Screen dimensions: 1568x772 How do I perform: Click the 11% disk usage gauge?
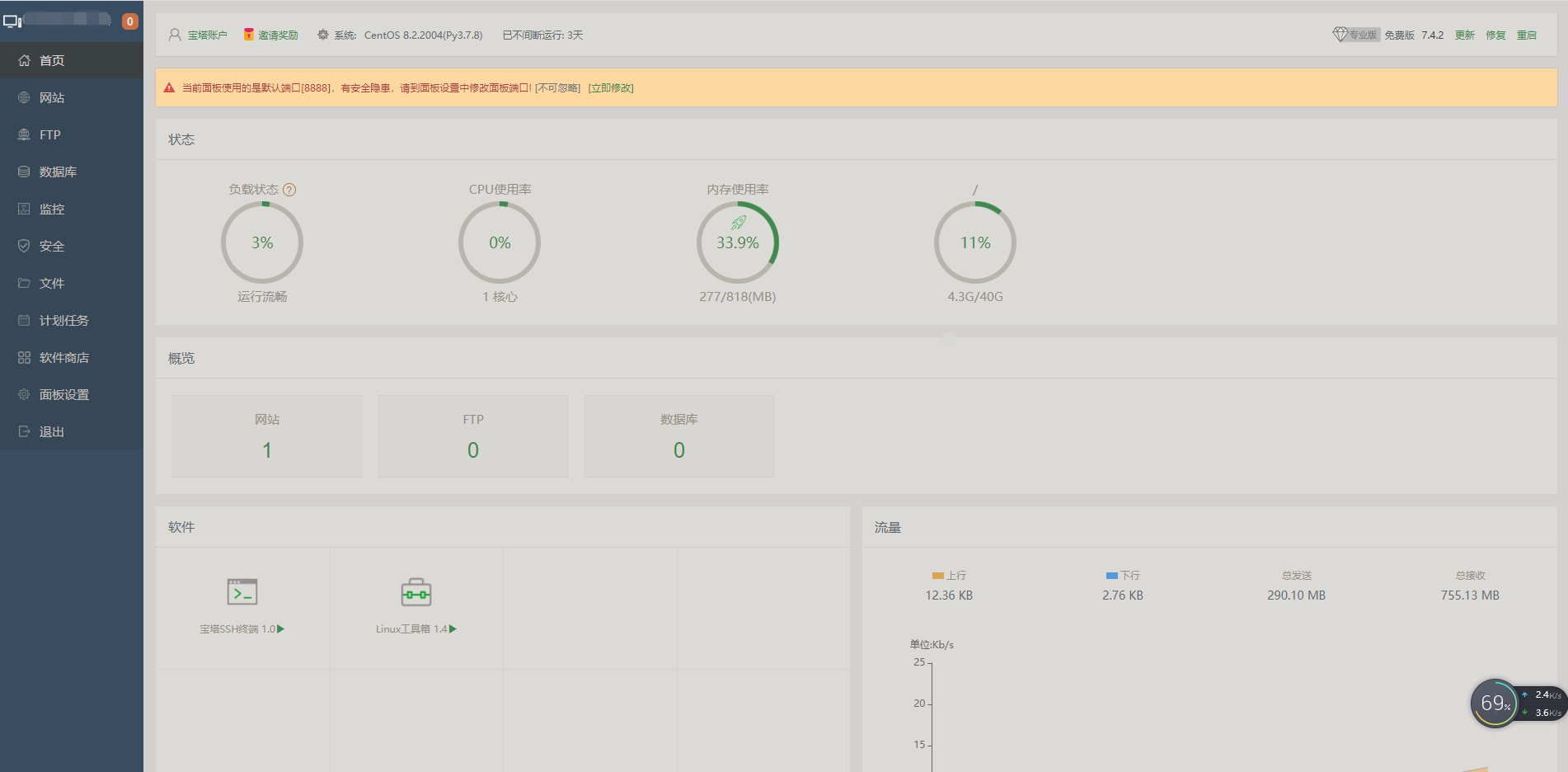pos(975,242)
